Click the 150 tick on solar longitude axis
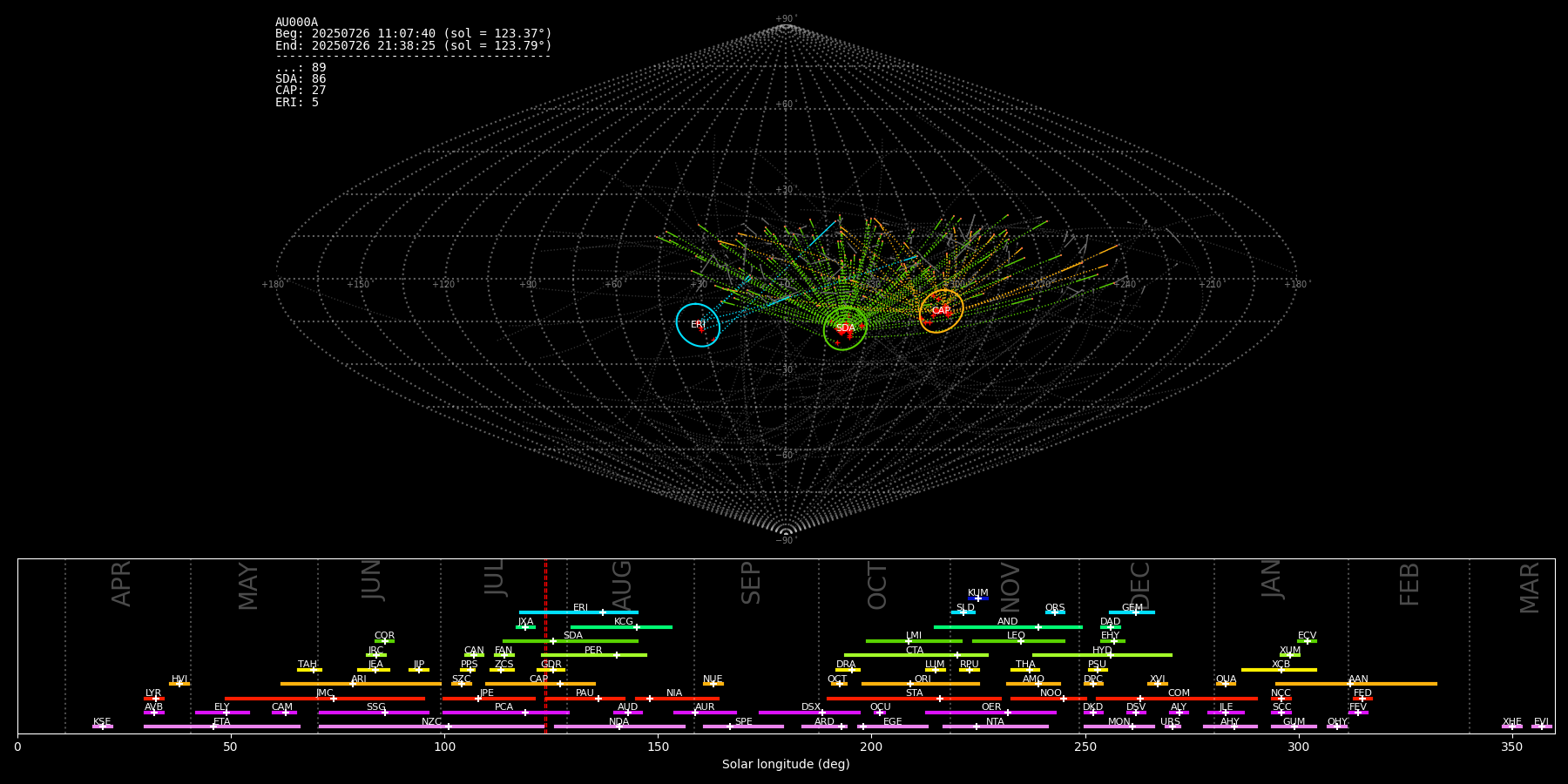Viewport: 1568px width, 784px height. pos(658,747)
